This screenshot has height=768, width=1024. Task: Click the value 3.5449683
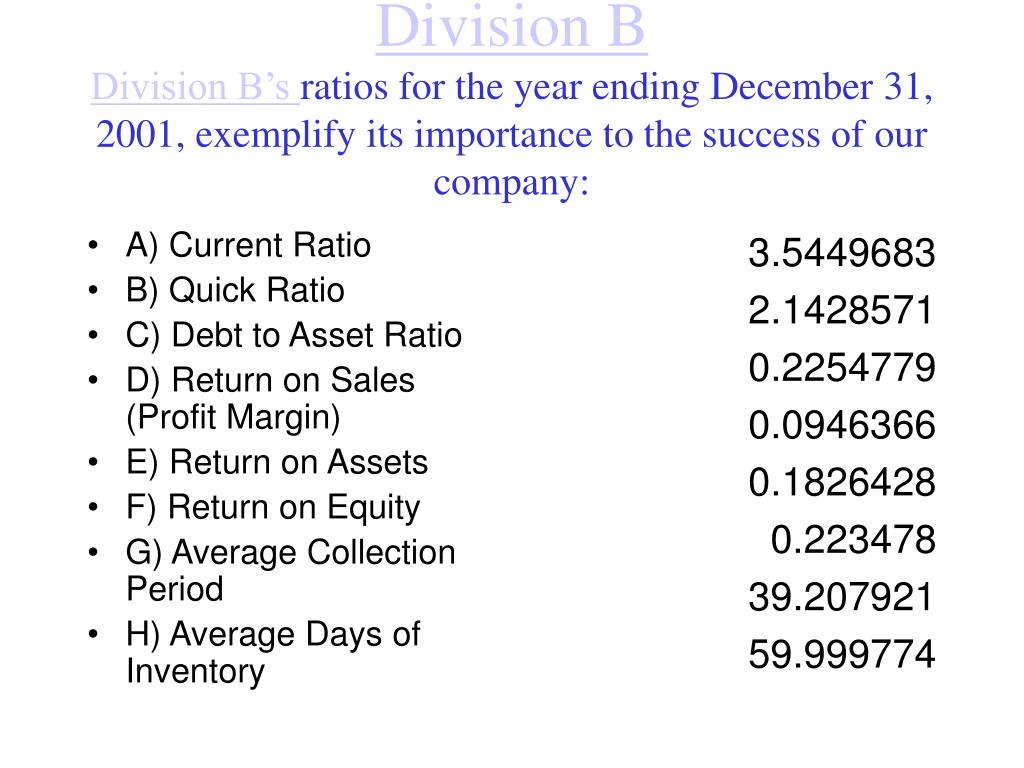click(x=842, y=253)
